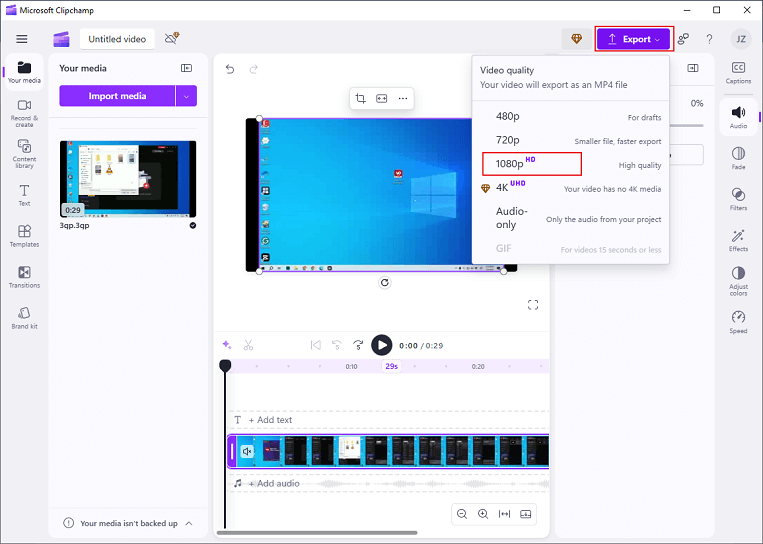The width and height of the screenshot is (763, 544).
Task: Click the AI sparkle auto-compose icon
Action: (227, 345)
